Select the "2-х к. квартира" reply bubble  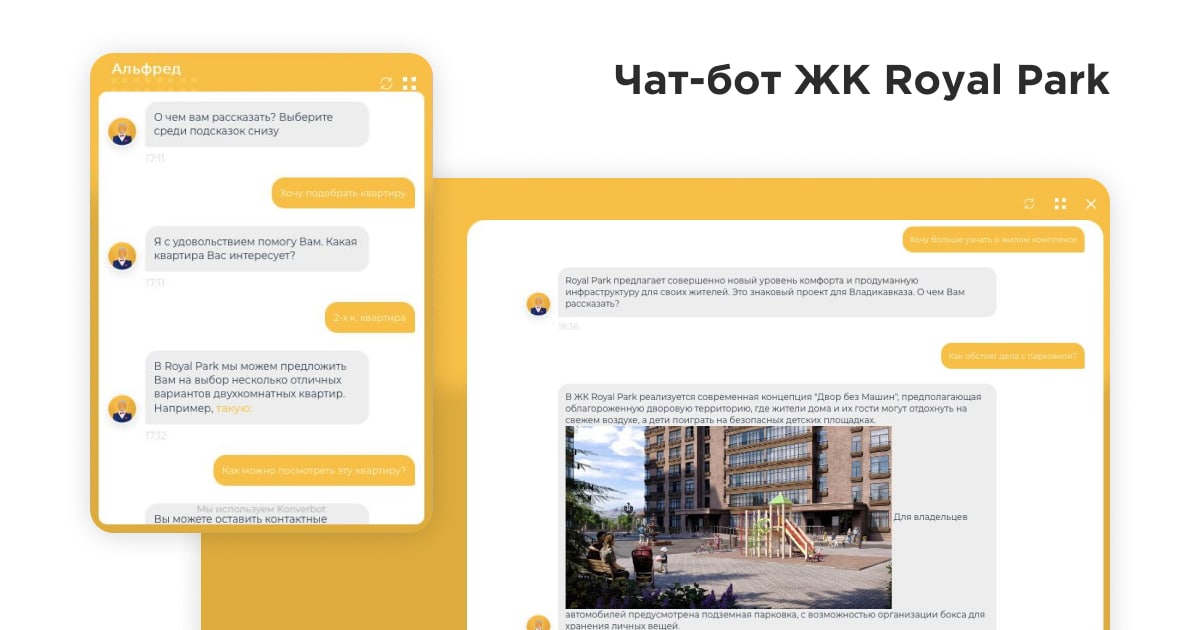pyautogui.click(x=370, y=318)
